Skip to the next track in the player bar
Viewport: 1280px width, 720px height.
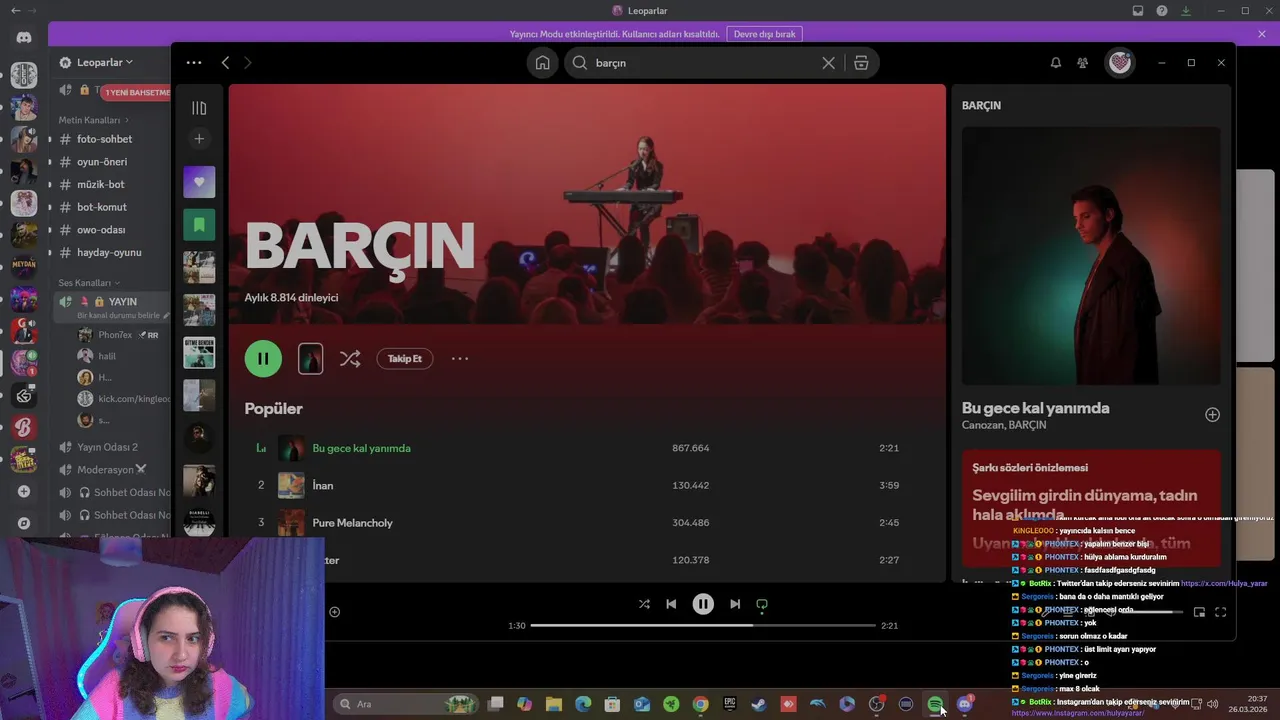pyautogui.click(x=735, y=604)
